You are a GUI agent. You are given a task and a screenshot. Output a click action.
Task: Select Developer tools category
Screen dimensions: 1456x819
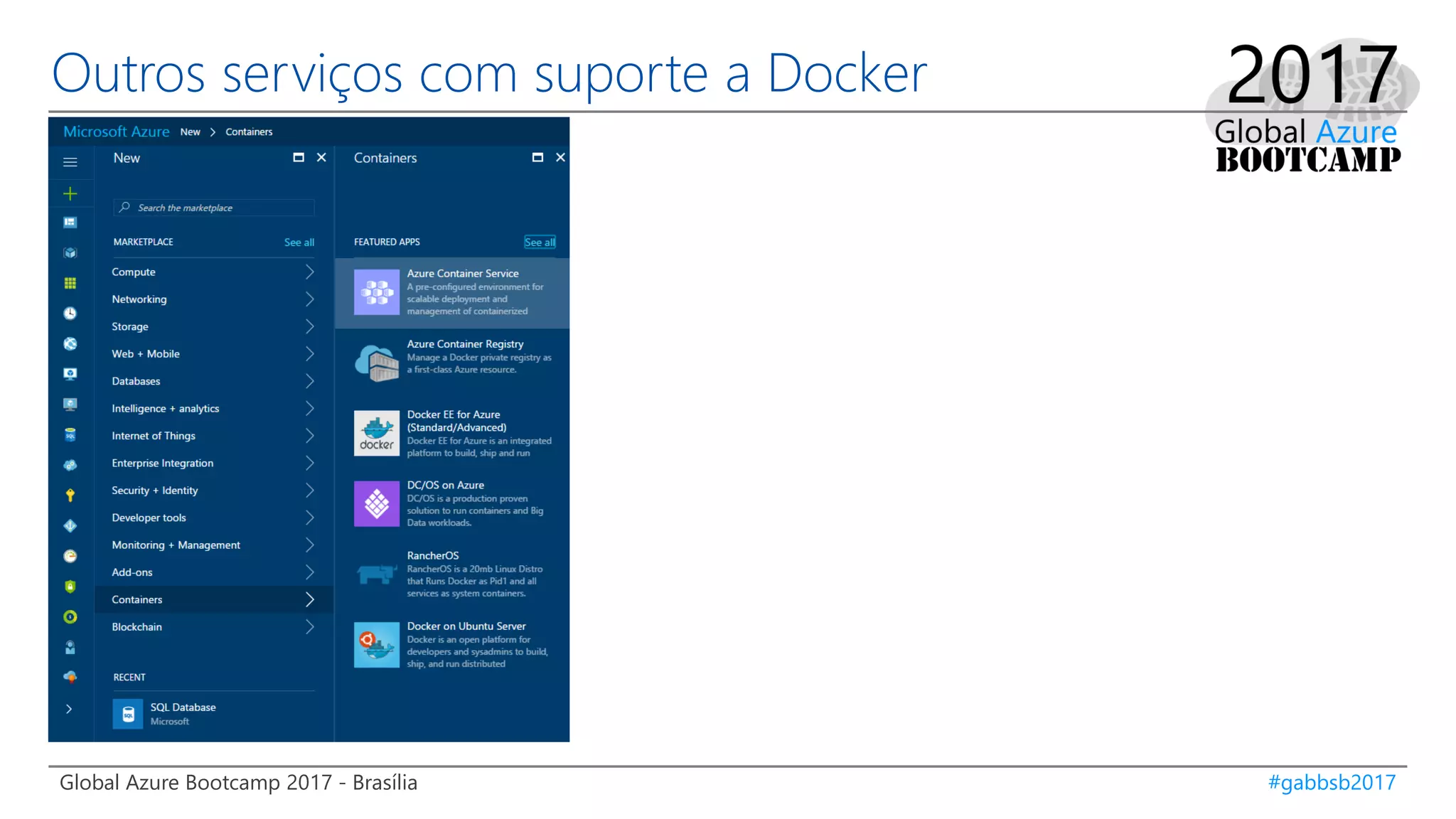(x=214, y=518)
